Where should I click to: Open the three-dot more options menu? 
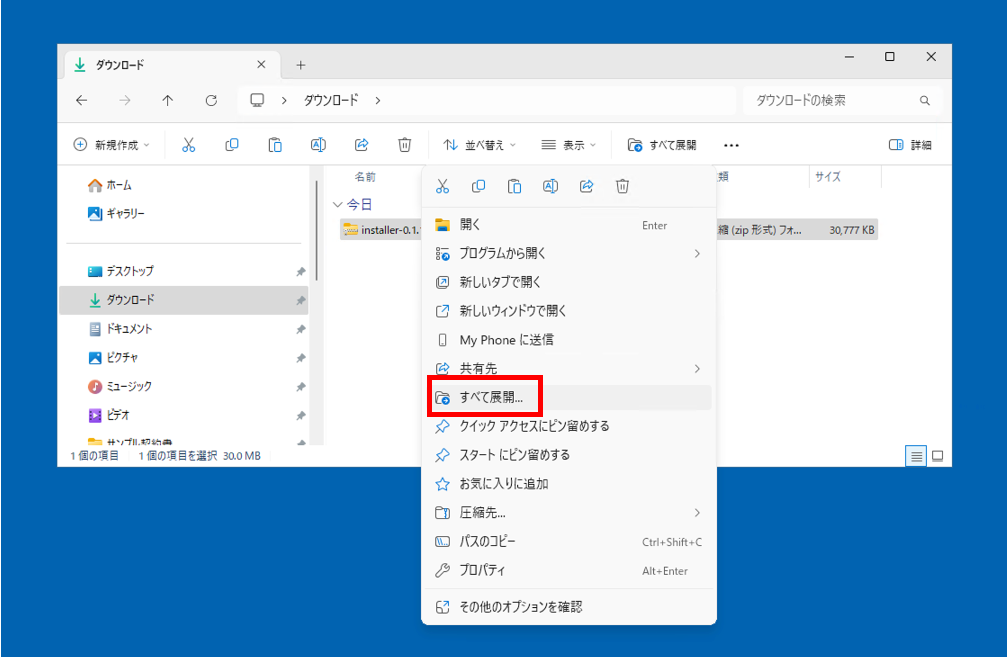coord(731,145)
